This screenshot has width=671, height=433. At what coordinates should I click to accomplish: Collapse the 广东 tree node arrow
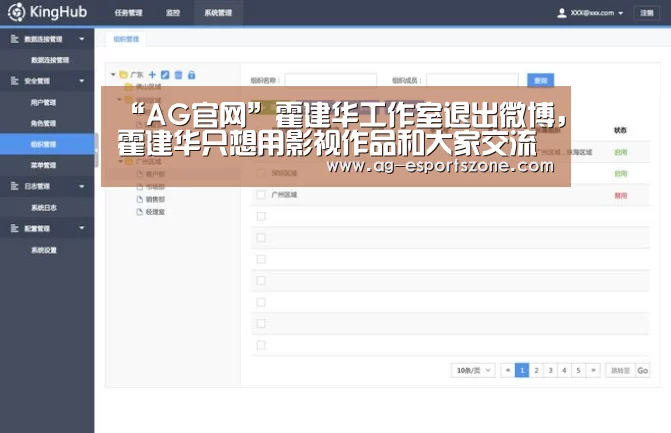113,74
